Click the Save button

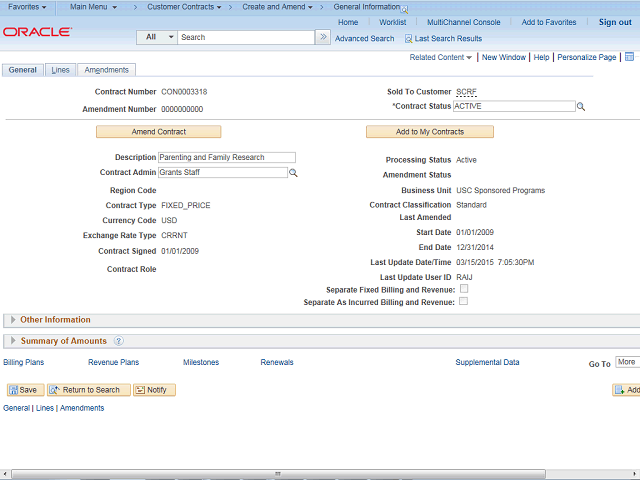[x=25, y=390]
